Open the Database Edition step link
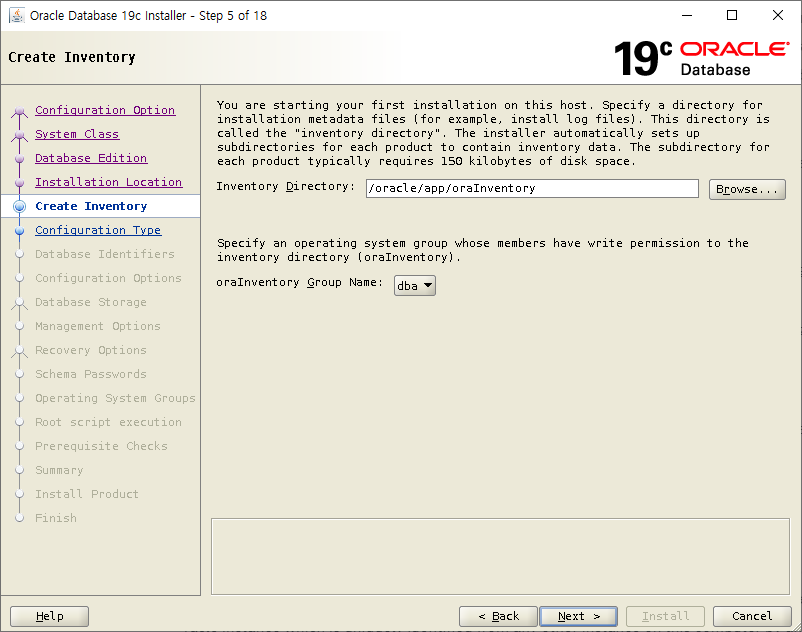Viewport: 802px width, 632px height. [91, 158]
